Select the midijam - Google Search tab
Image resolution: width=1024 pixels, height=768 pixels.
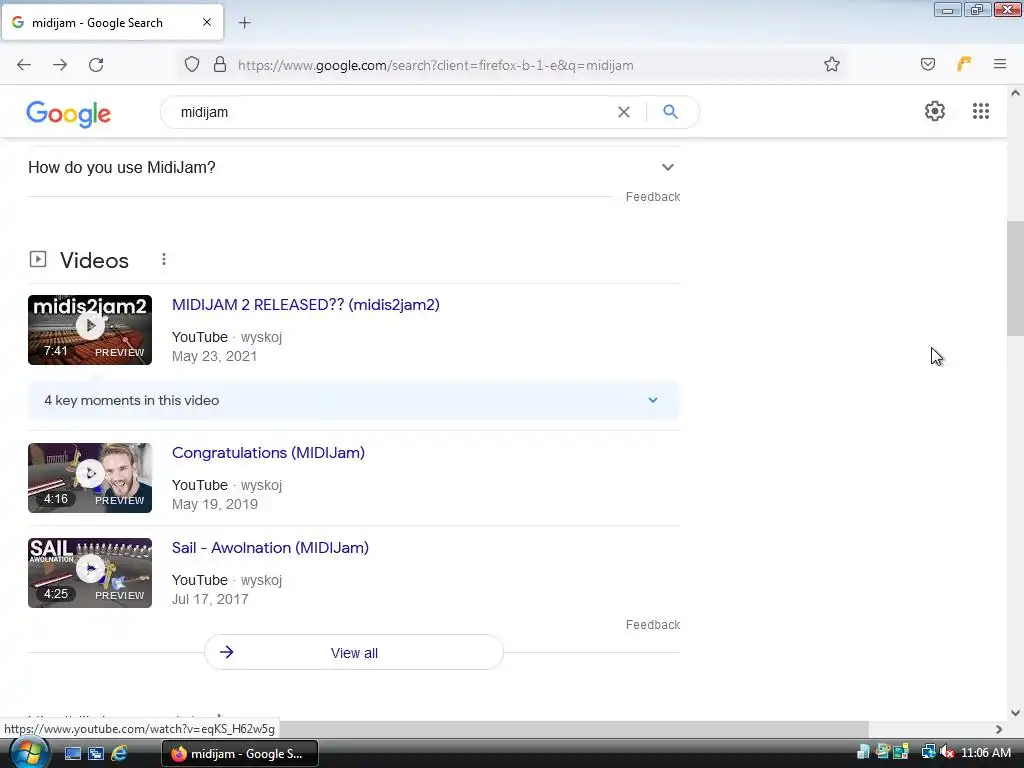[112, 22]
